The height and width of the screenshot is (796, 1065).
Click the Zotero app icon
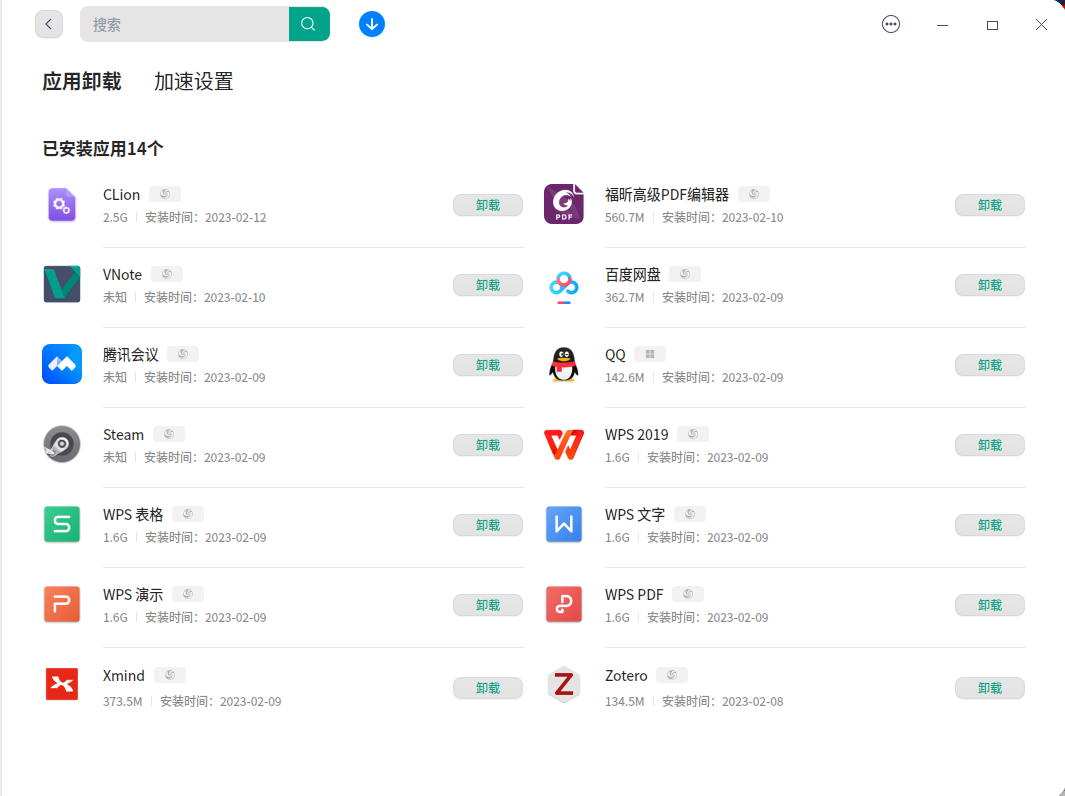564,685
